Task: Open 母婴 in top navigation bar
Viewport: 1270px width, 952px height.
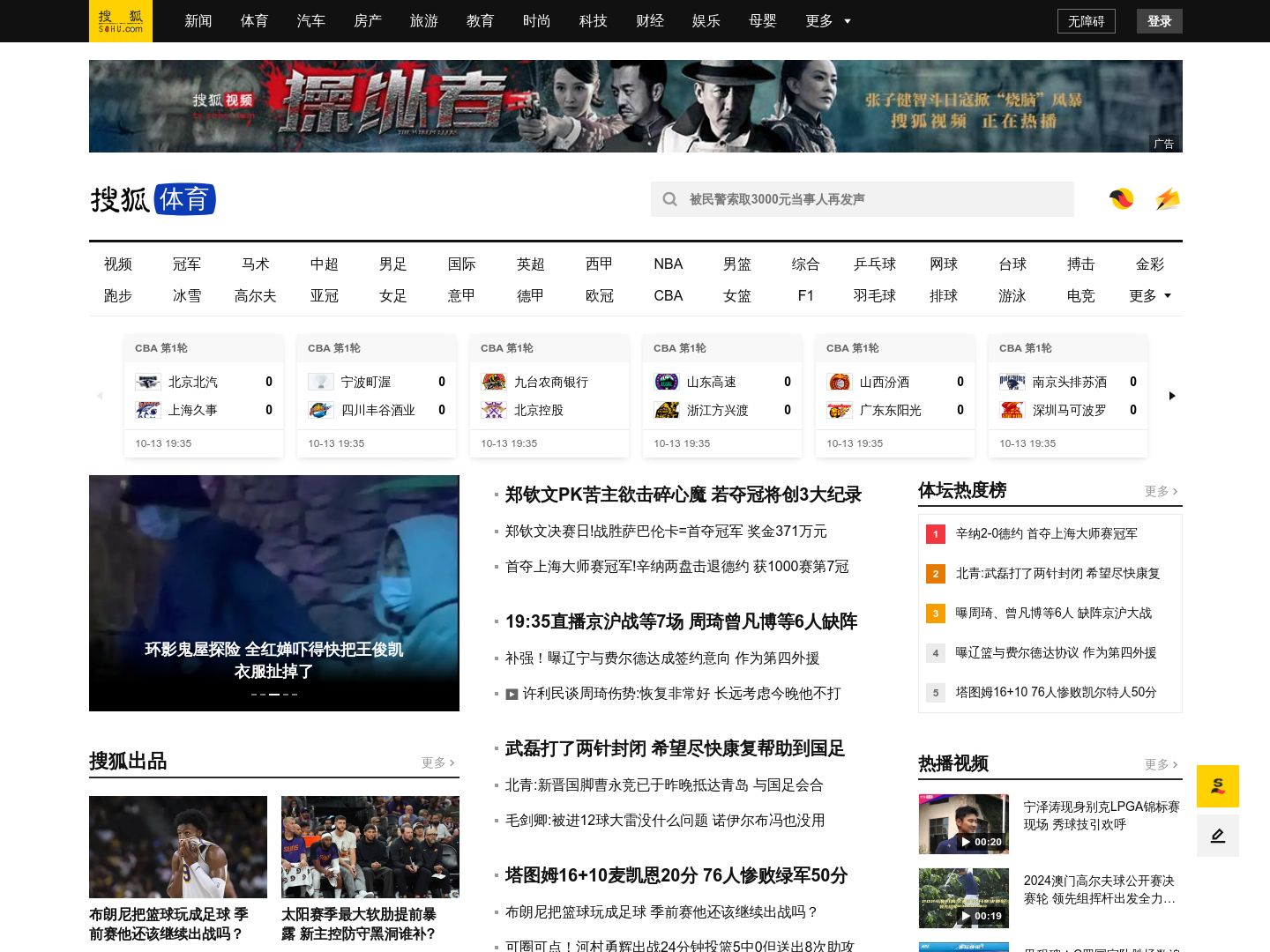Action: [x=763, y=21]
